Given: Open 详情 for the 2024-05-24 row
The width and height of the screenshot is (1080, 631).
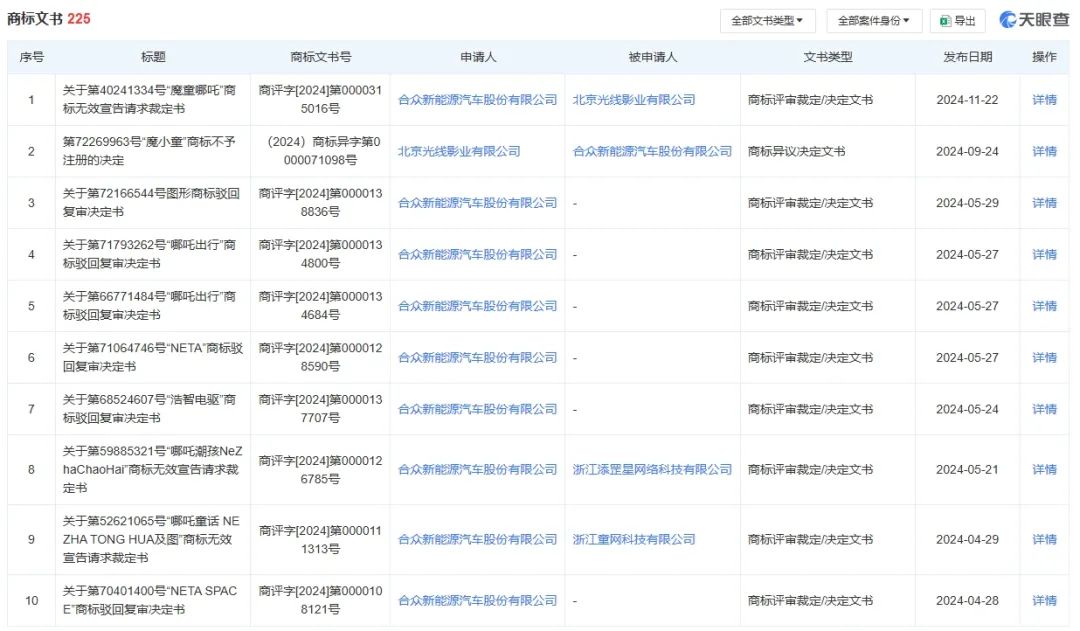Looking at the screenshot, I should 1044,409.
